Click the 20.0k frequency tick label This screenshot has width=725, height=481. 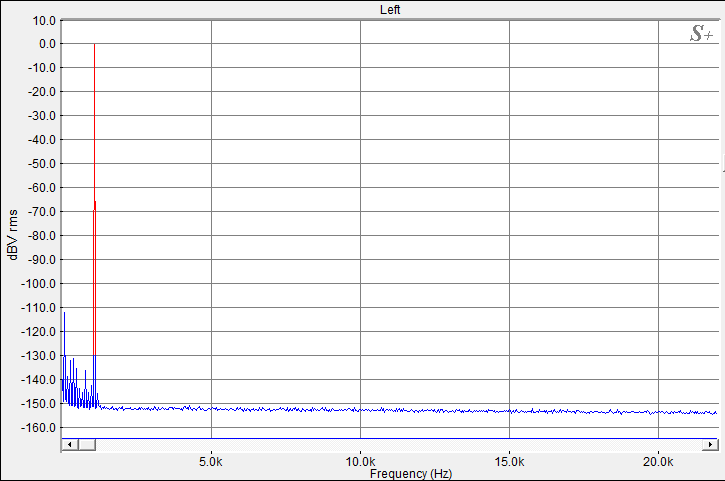(x=658, y=462)
